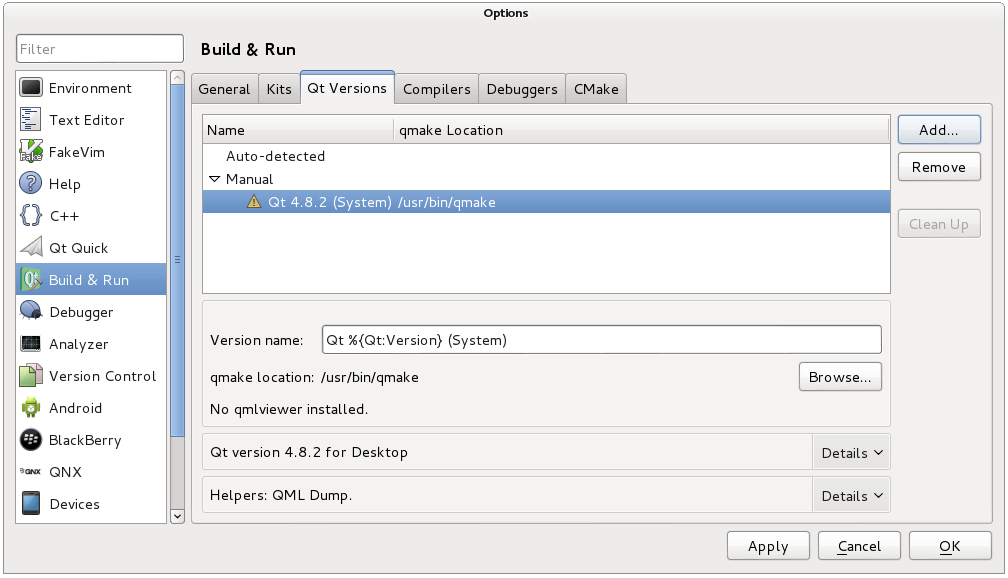Select the Version Control category label
Viewport: 1008px width, 578px height.
[x=102, y=376]
